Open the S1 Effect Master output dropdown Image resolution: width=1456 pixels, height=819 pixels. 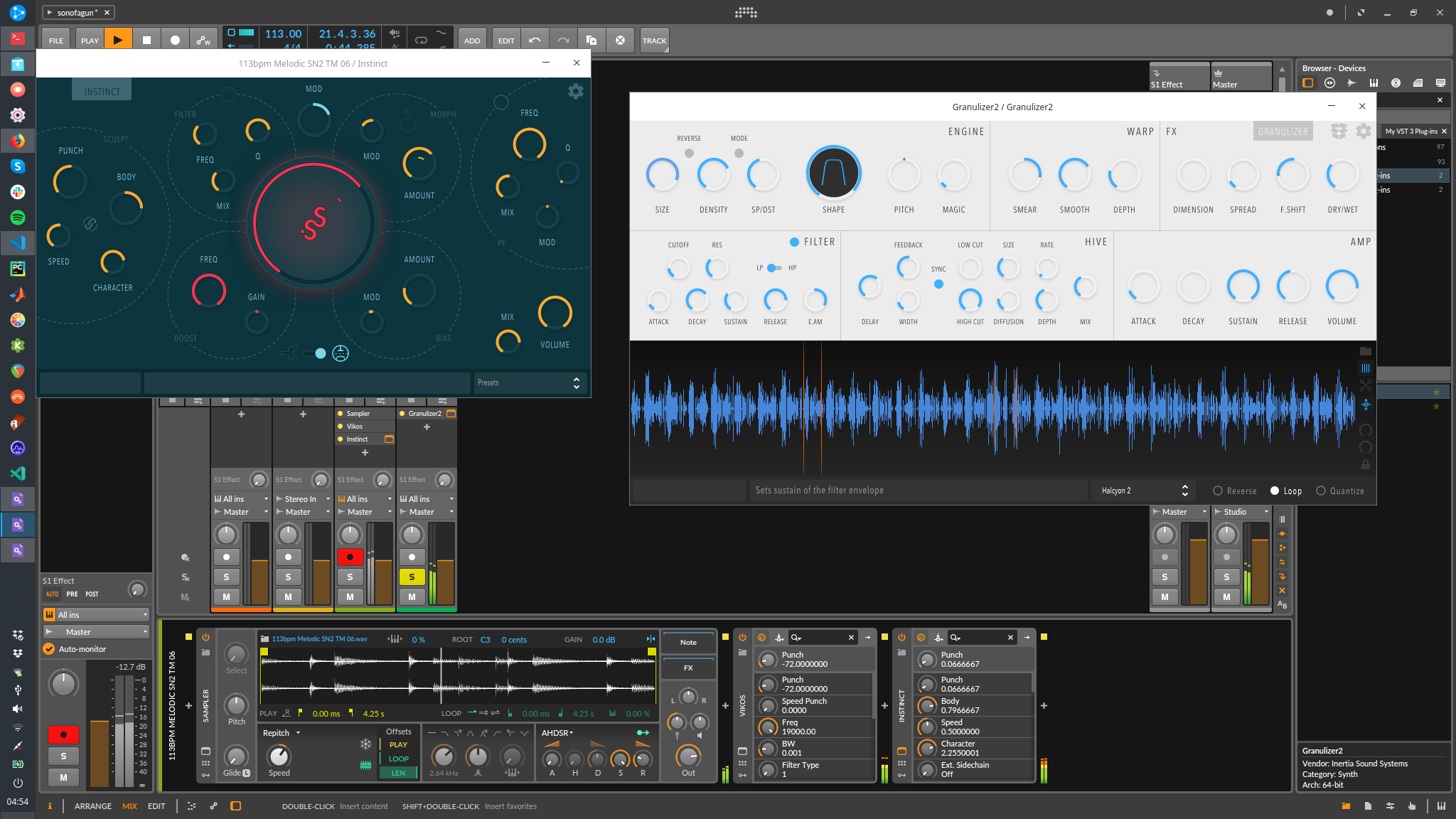(x=97, y=632)
